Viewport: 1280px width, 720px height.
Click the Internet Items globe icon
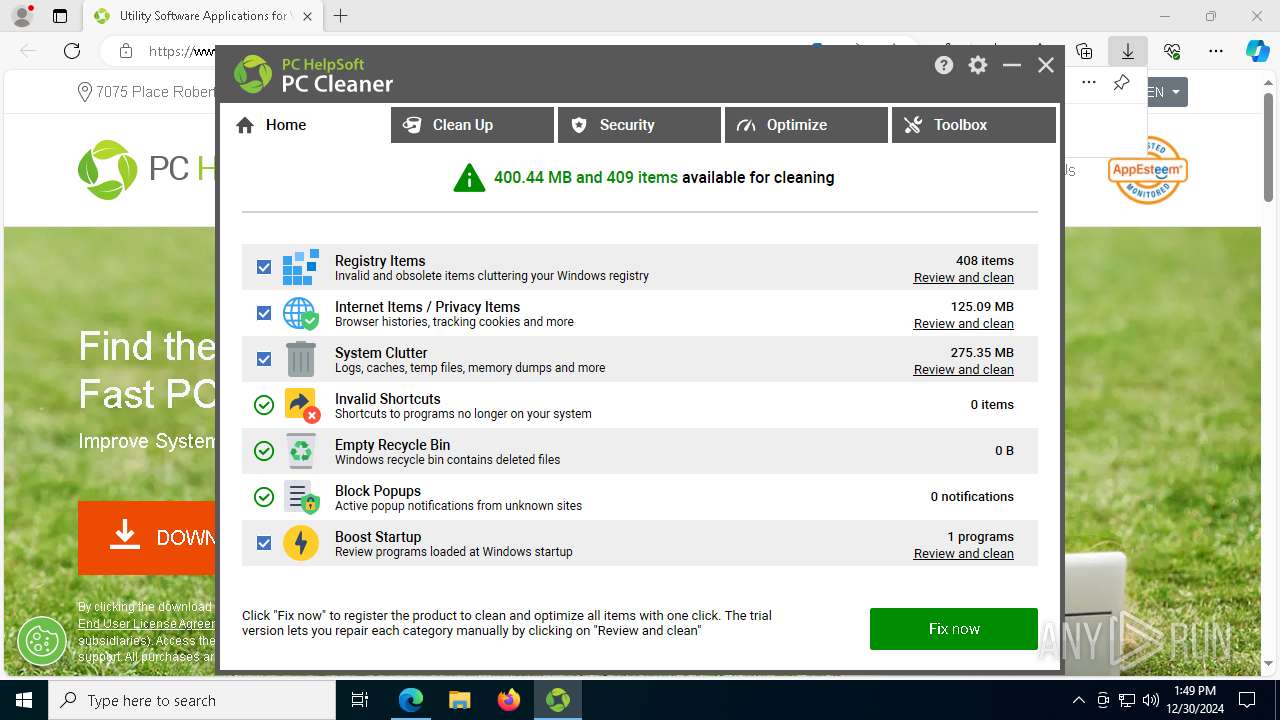tap(301, 313)
